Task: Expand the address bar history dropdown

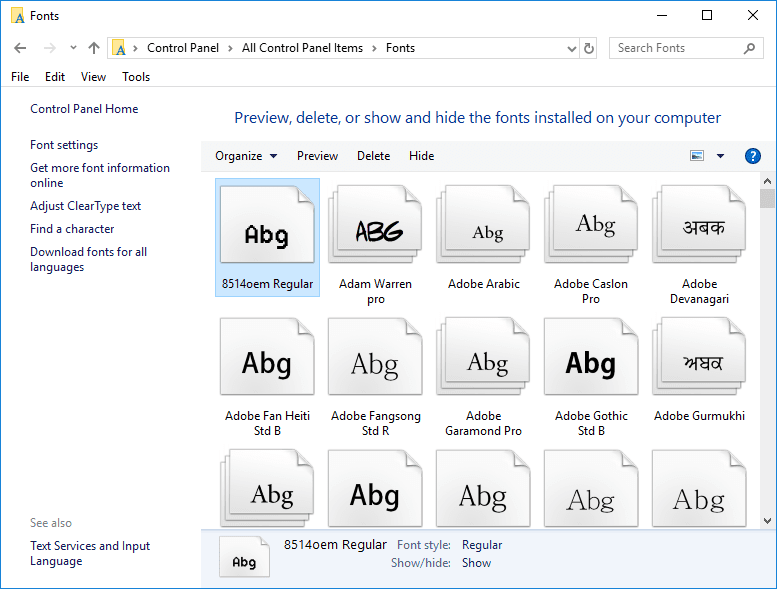Action: tap(570, 48)
